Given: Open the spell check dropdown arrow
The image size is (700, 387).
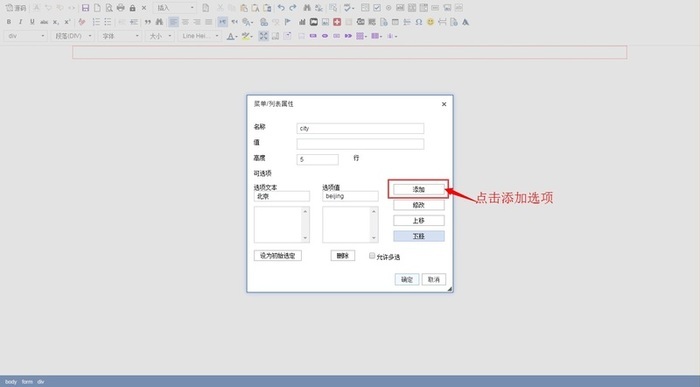Looking at the screenshot, I should click(x=353, y=8).
